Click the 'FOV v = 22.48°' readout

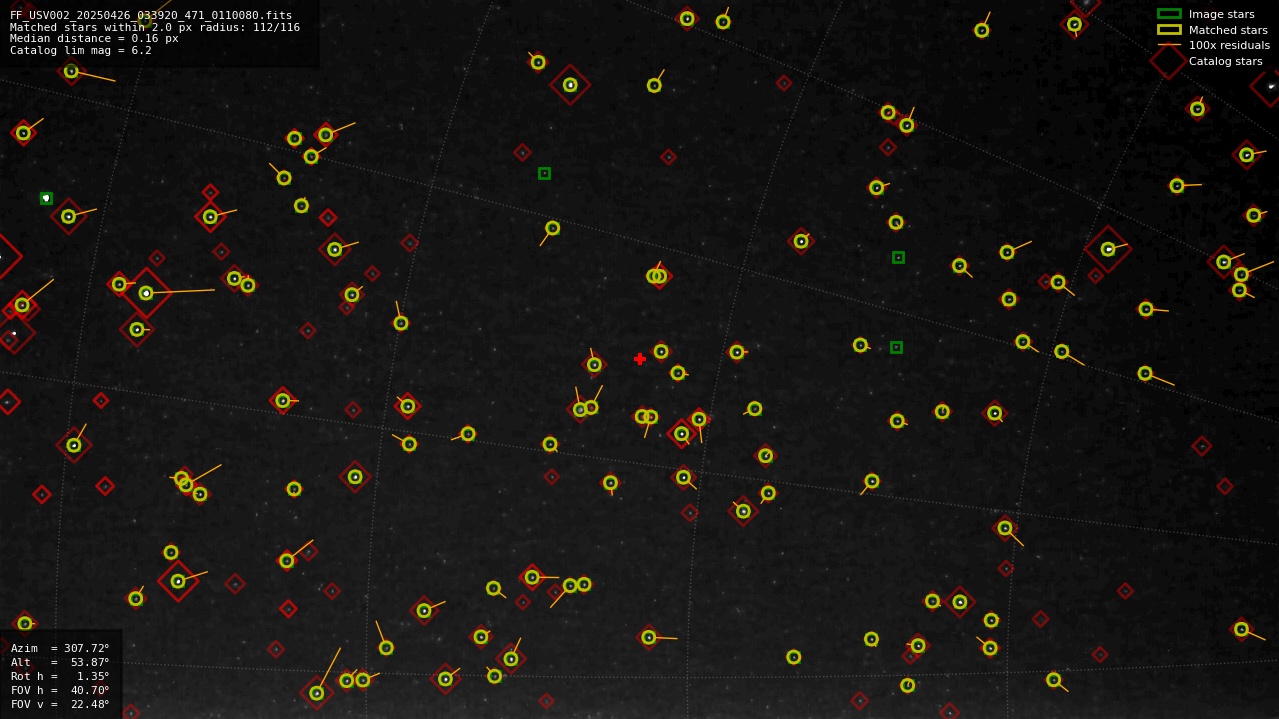click(x=60, y=704)
